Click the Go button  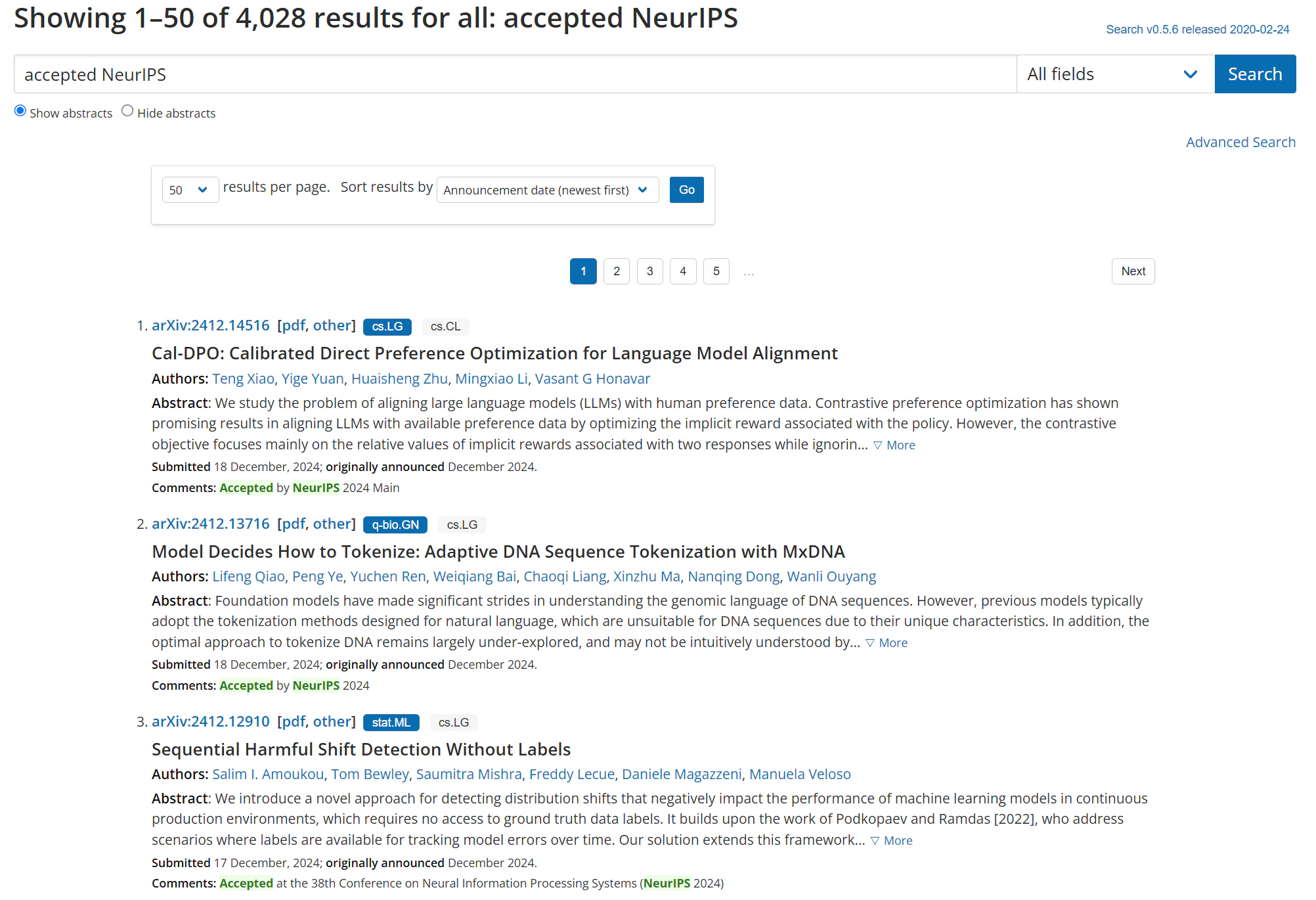[686, 190]
